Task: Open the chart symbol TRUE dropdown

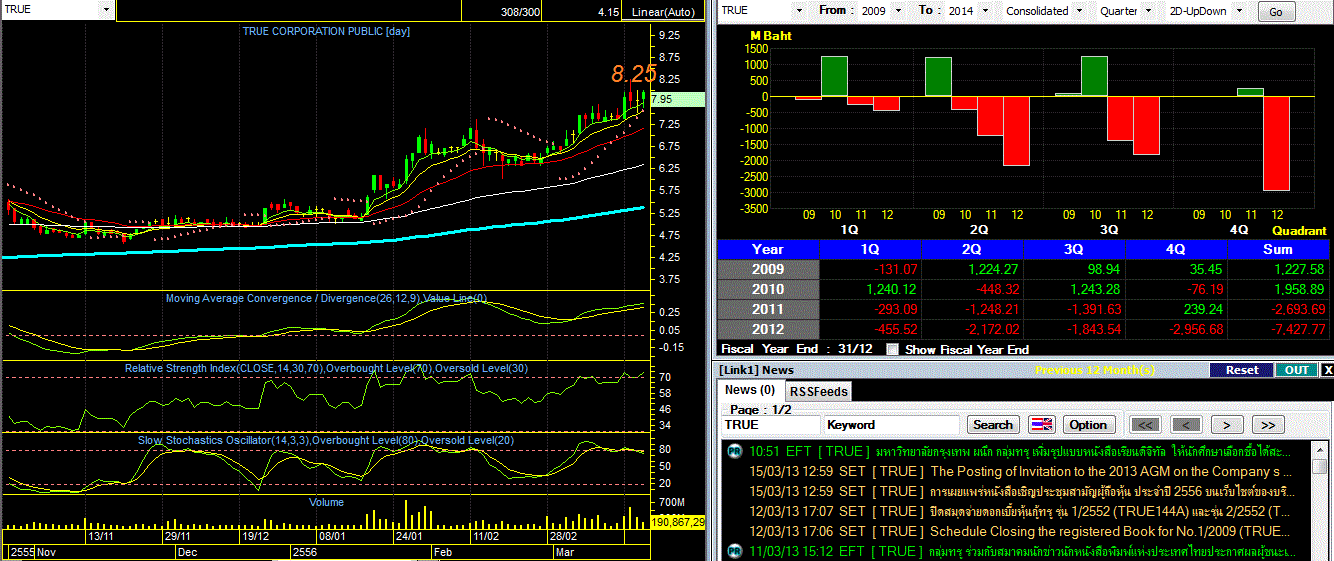Action: pyautogui.click(x=107, y=9)
